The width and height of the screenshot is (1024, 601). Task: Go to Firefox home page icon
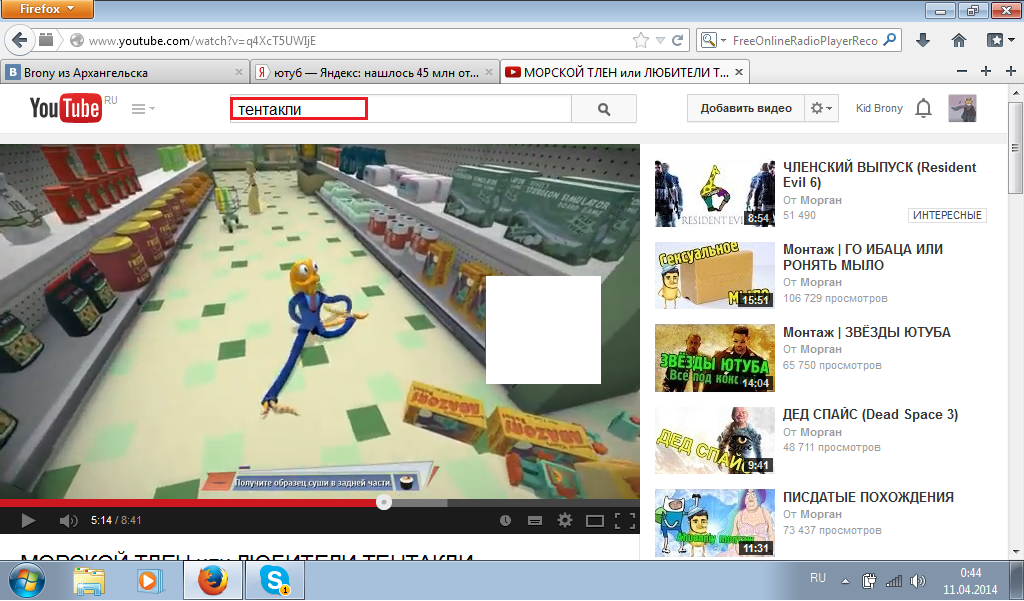959,41
